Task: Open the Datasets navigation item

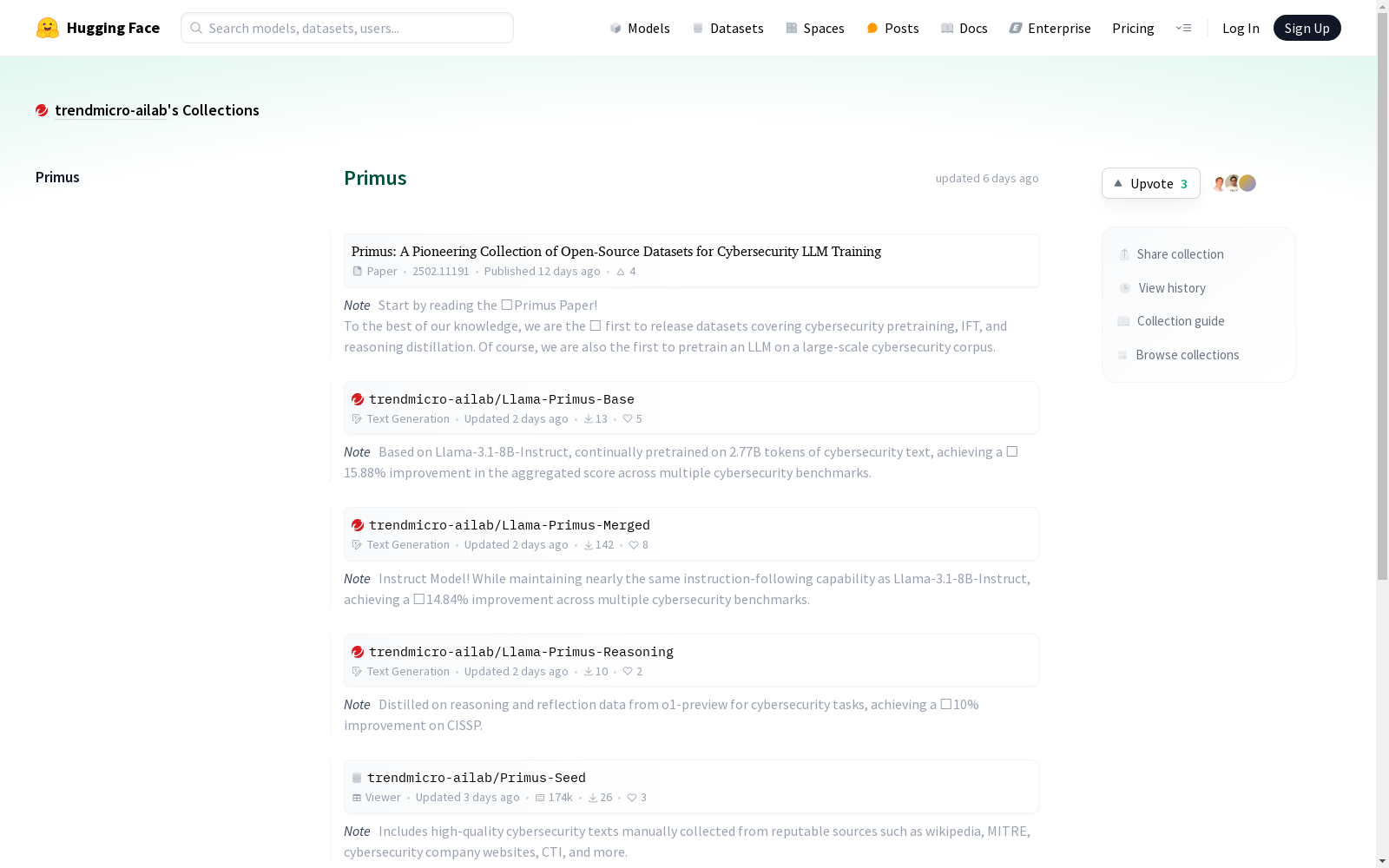Action: coord(727,28)
